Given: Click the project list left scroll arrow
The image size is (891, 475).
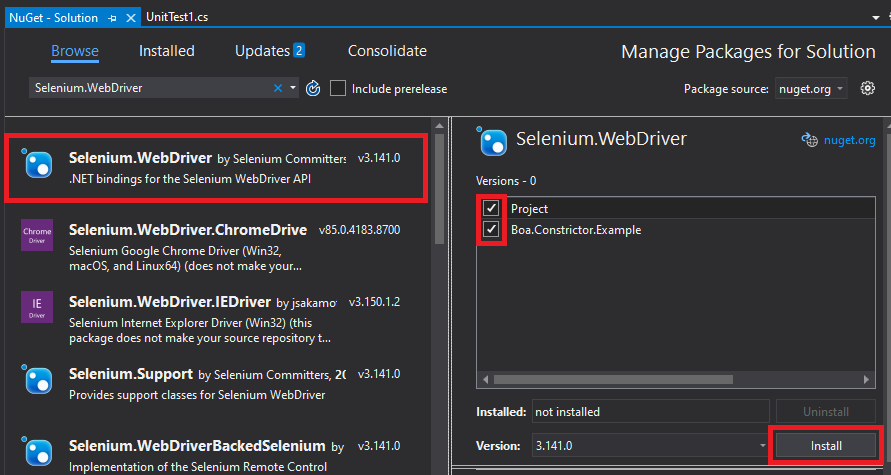Looking at the screenshot, I should pos(486,379).
